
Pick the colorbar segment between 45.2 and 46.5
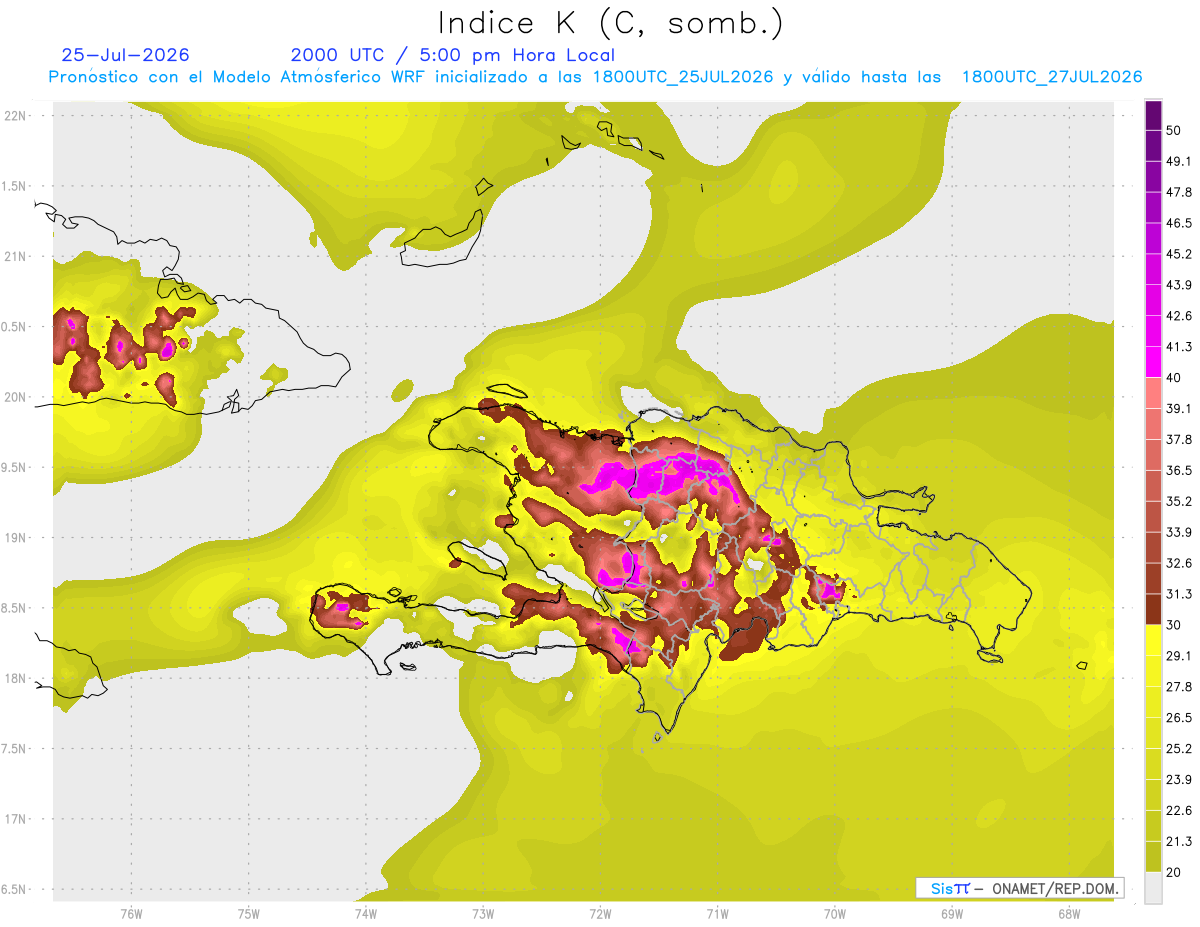[x=1153, y=238]
